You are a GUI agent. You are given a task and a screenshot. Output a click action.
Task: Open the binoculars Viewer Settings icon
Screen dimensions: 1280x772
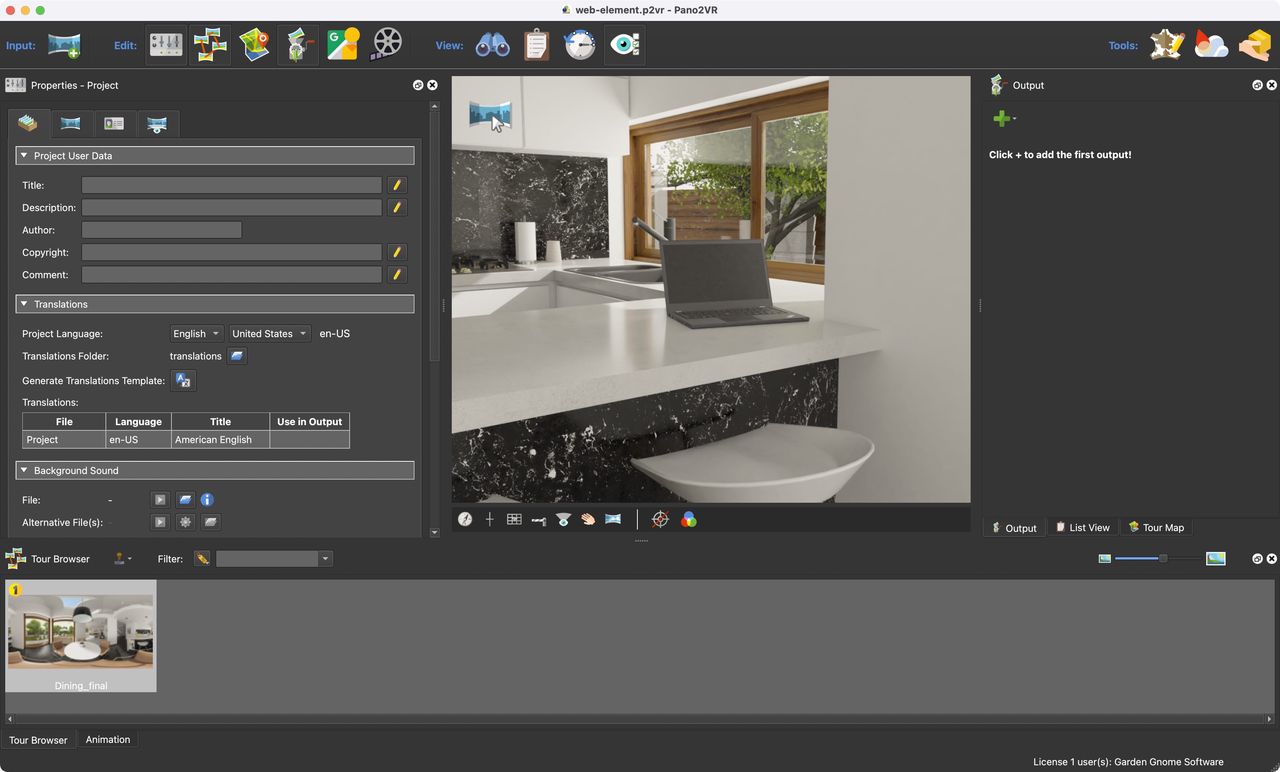[x=492, y=45]
